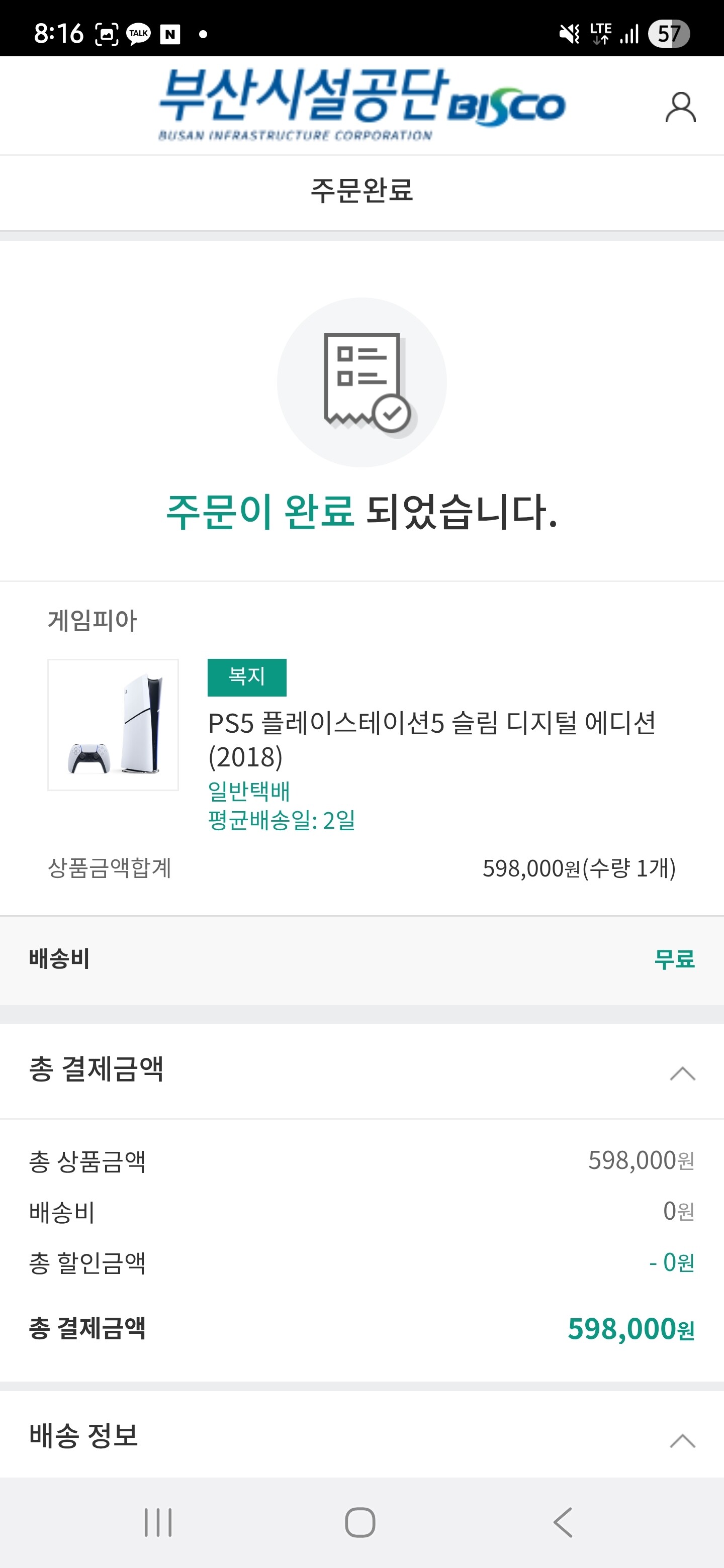Tap the Busan Infrastructure Corporation BISCO logo

click(x=361, y=105)
